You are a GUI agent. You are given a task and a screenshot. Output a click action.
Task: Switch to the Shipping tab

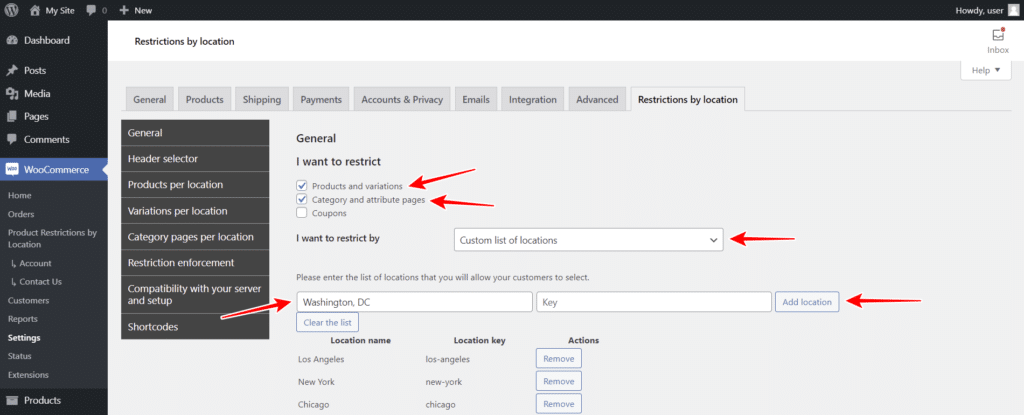coord(264,99)
